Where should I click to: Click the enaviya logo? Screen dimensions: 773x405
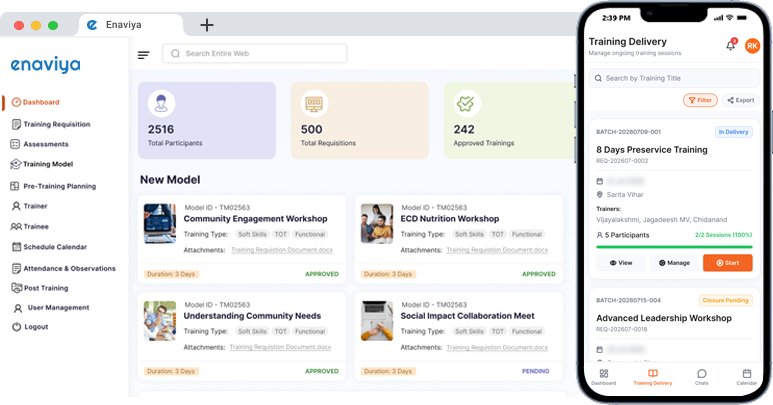[x=45, y=65]
